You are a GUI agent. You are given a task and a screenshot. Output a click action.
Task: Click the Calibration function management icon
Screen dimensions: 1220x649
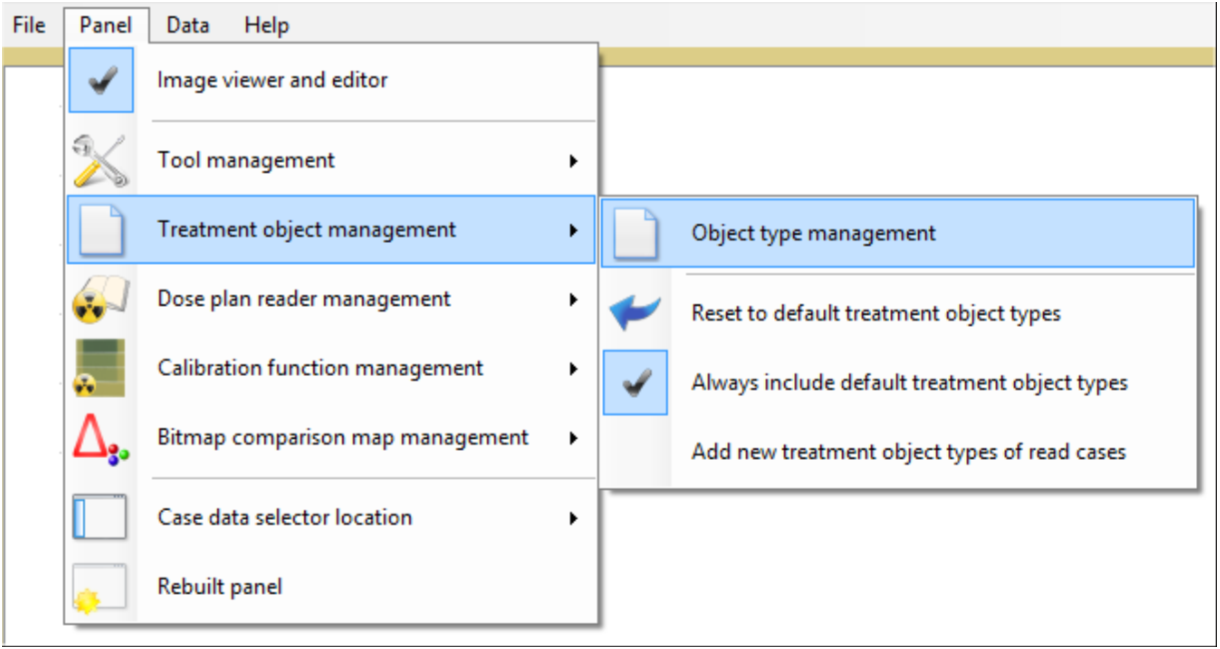coord(100,368)
